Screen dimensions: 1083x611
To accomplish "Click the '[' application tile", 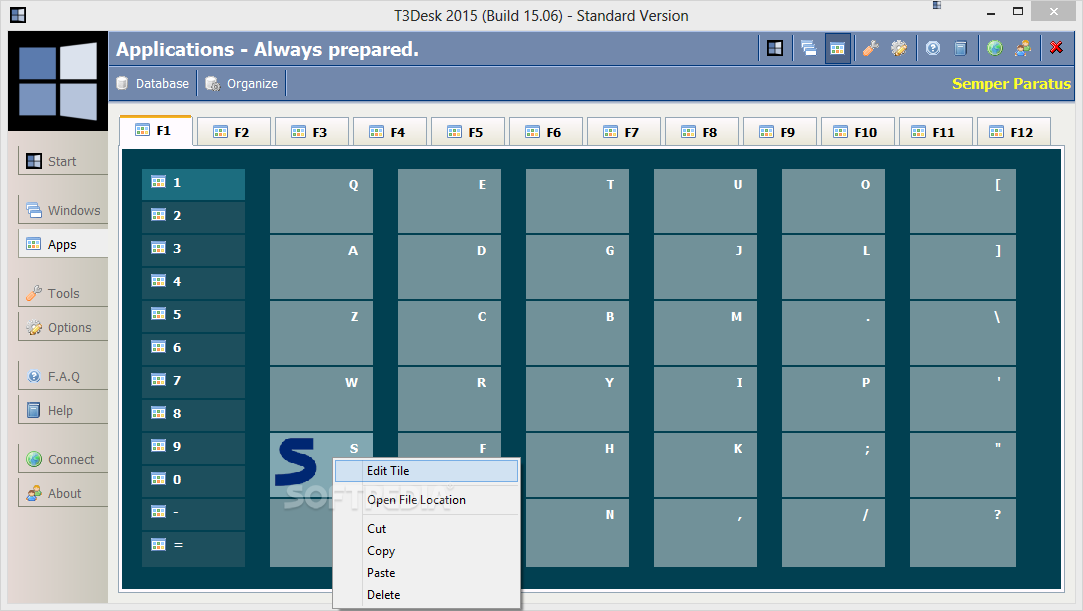I will (x=963, y=201).
